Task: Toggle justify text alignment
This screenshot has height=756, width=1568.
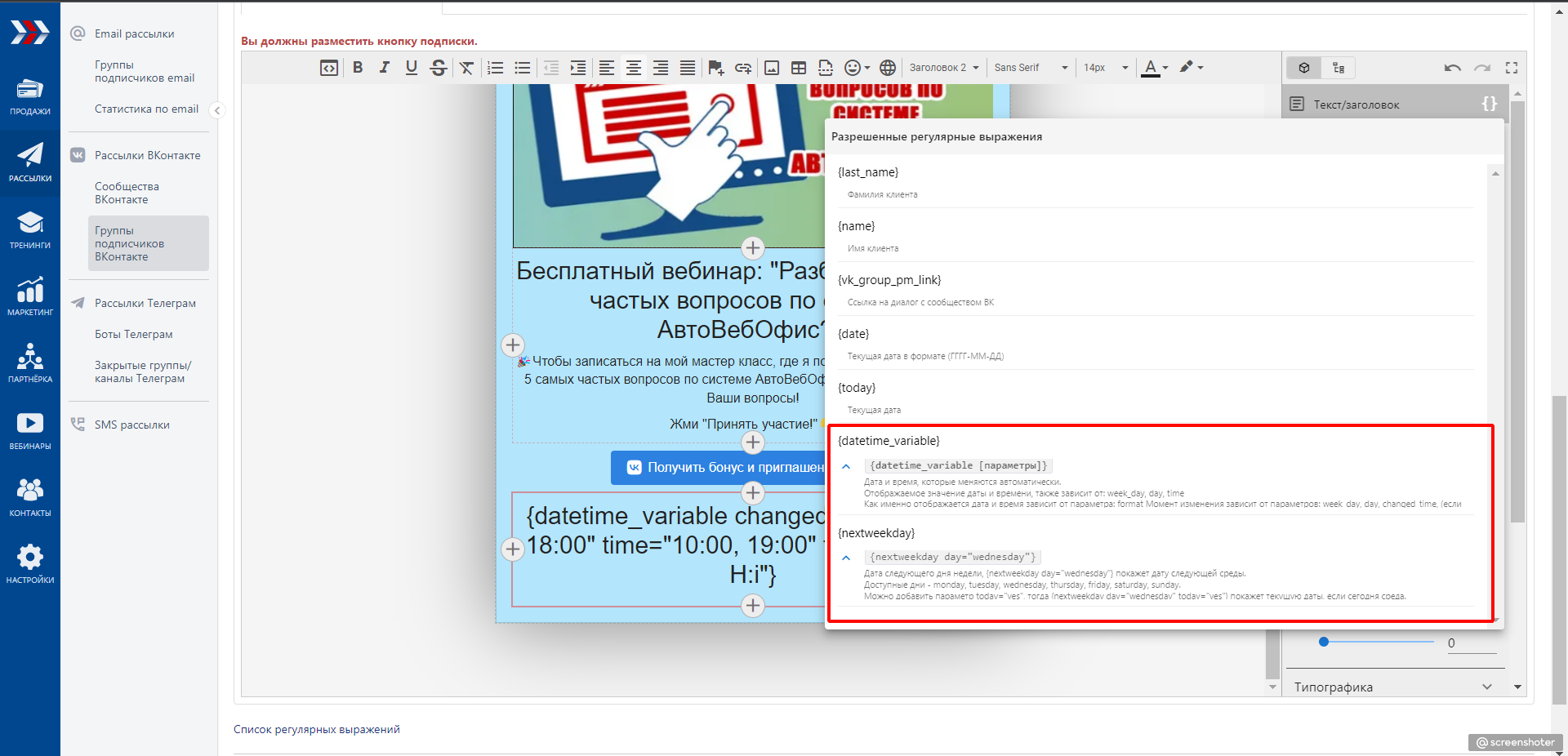Action: coord(688,68)
